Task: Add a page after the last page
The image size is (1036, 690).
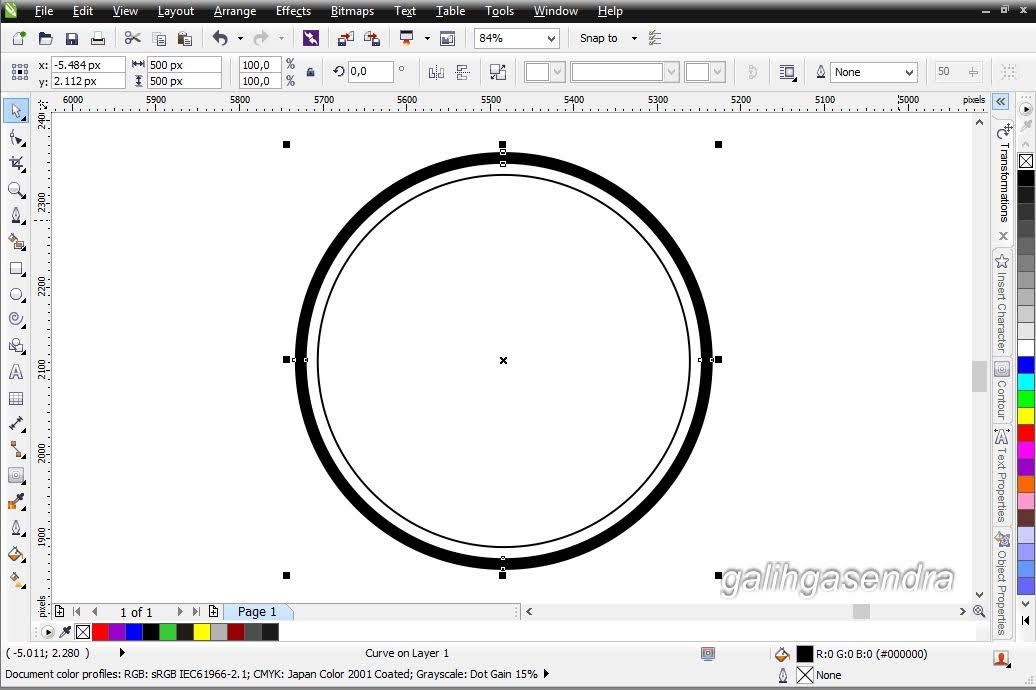Action: pyautogui.click(x=213, y=612)
